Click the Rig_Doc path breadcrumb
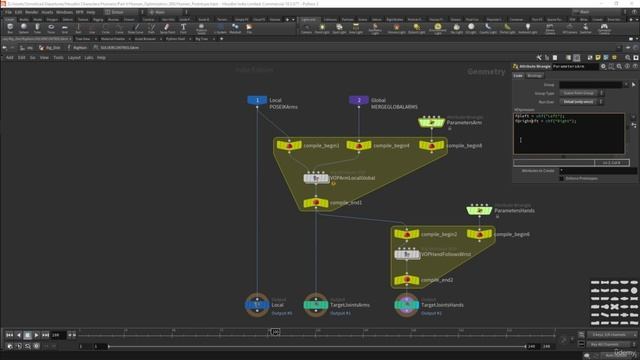Screen dimensions: 640x360 [x=51, y=48]
